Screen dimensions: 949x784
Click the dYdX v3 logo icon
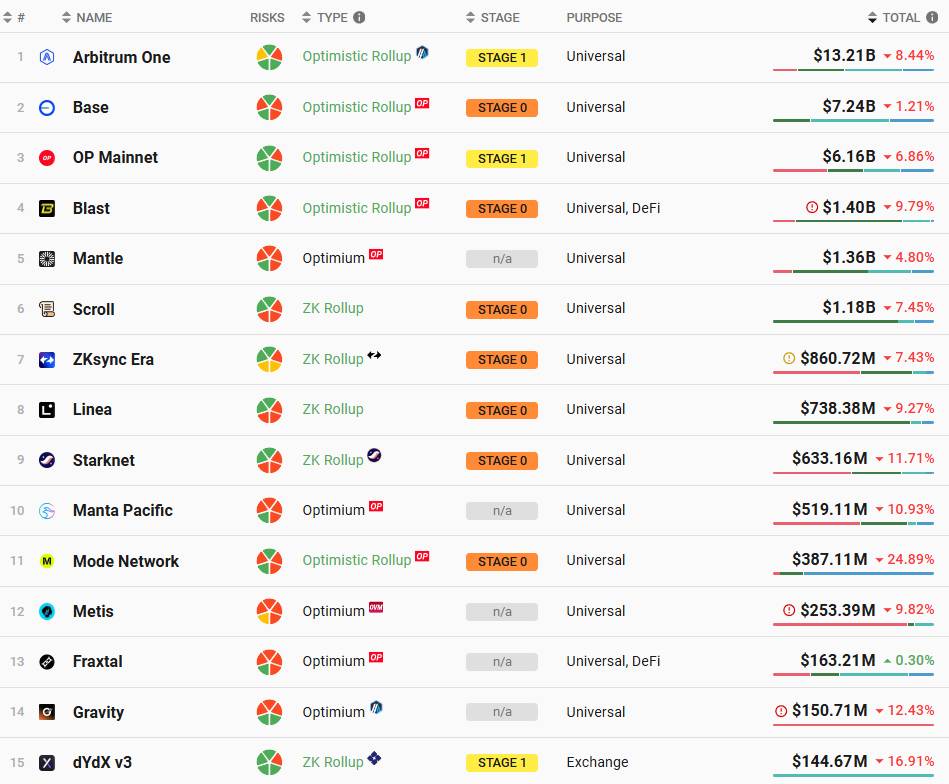tap(47, 763)
